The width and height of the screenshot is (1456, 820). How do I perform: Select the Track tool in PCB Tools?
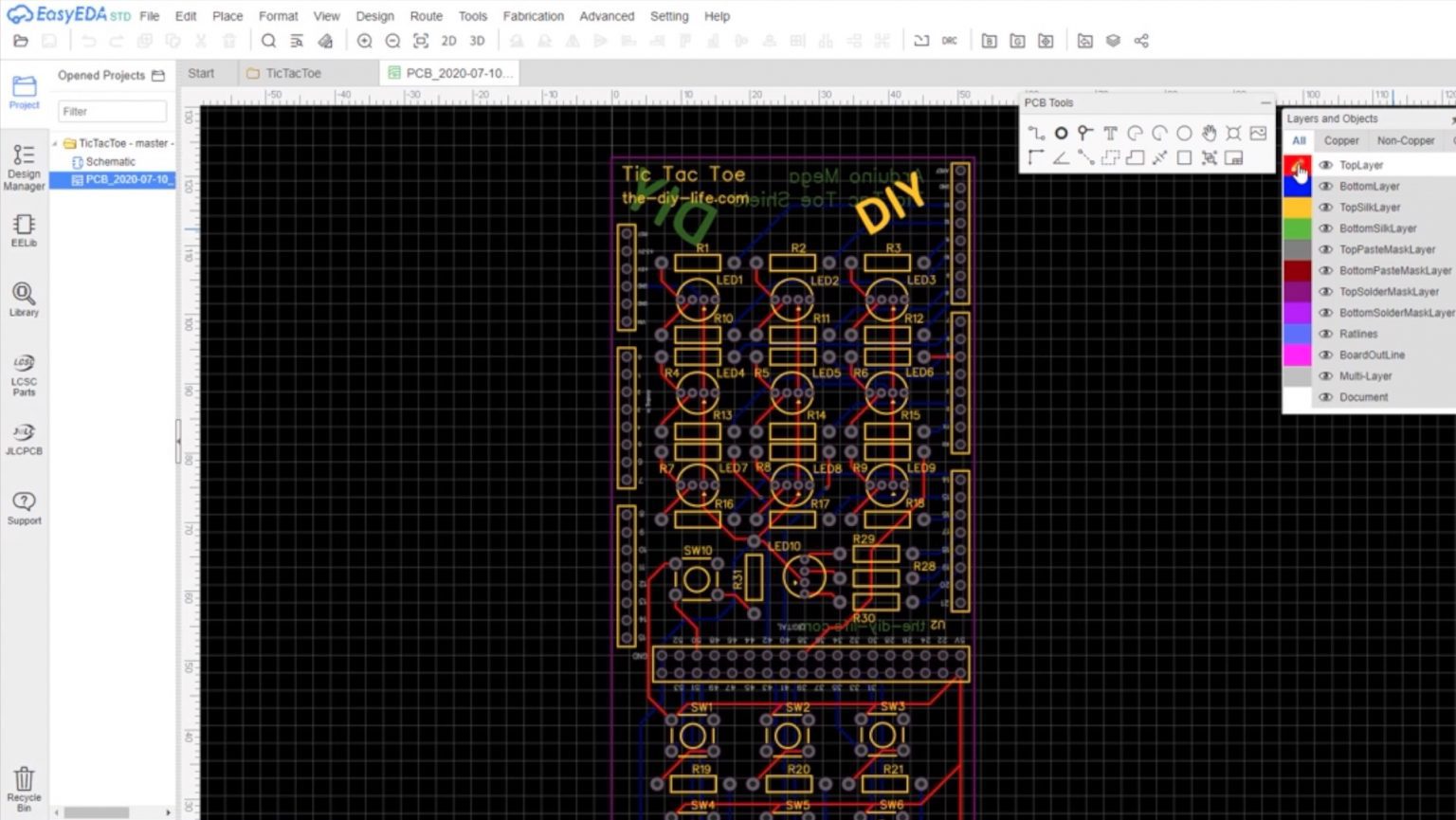pos(1036,133)
